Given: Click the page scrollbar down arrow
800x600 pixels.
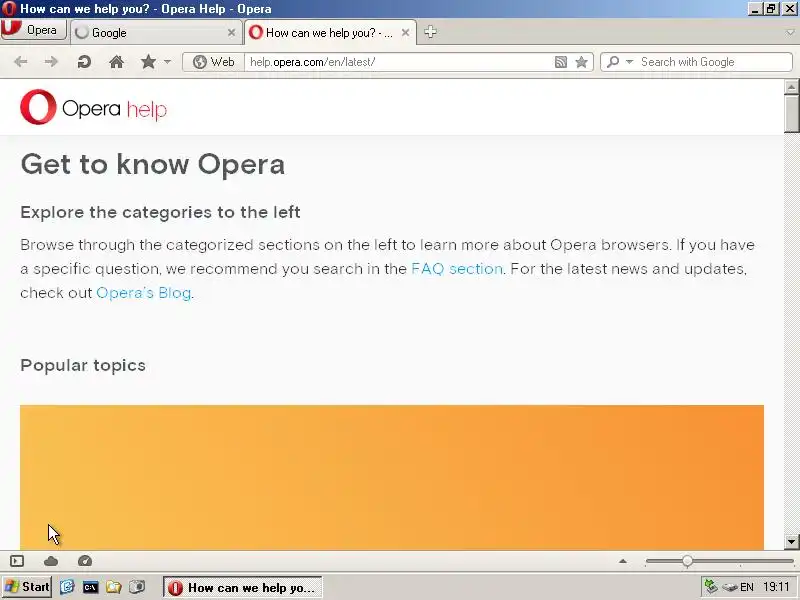Looking at the screenshot, I should click(x=791, y=541).
